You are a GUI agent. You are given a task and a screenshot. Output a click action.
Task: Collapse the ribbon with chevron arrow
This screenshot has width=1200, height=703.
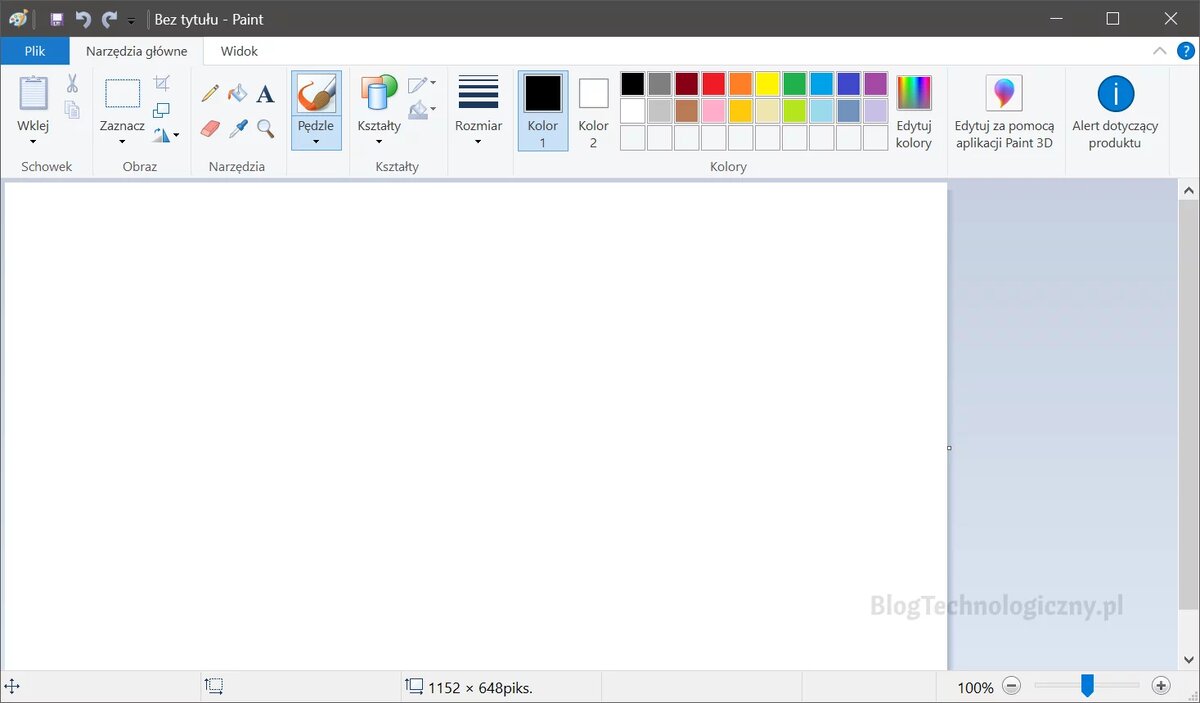point(1160,51)
